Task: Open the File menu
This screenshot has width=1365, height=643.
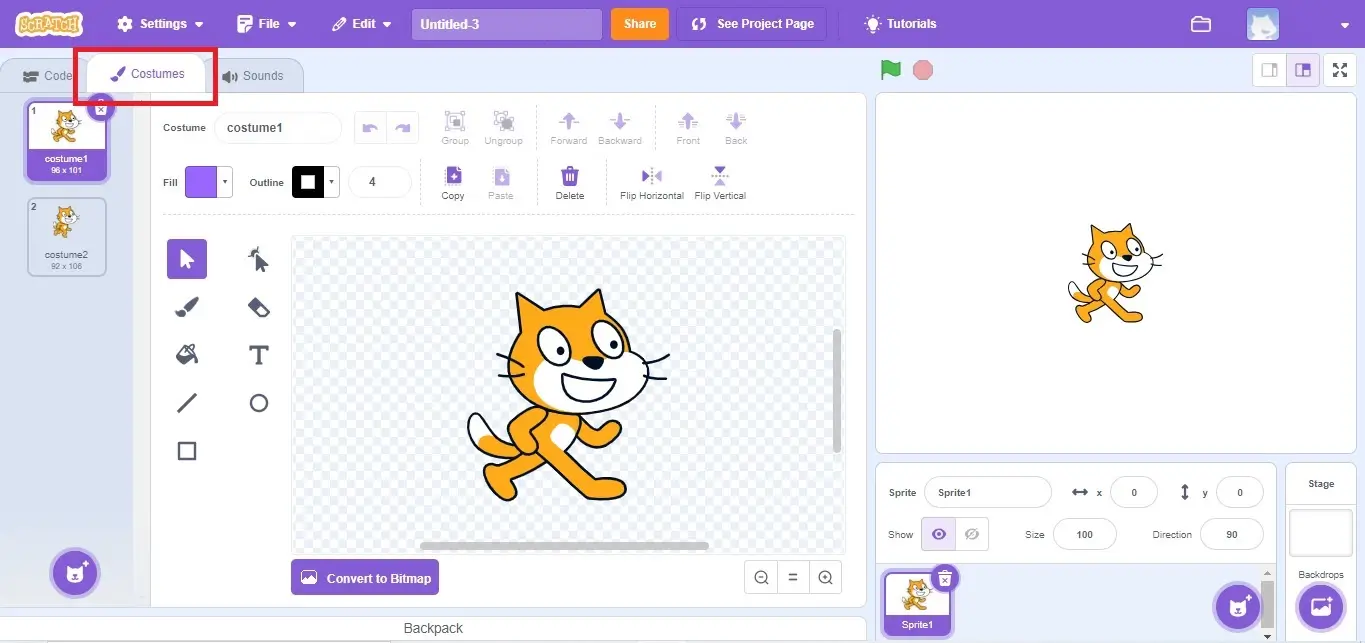Action: (x=266, y=24)
